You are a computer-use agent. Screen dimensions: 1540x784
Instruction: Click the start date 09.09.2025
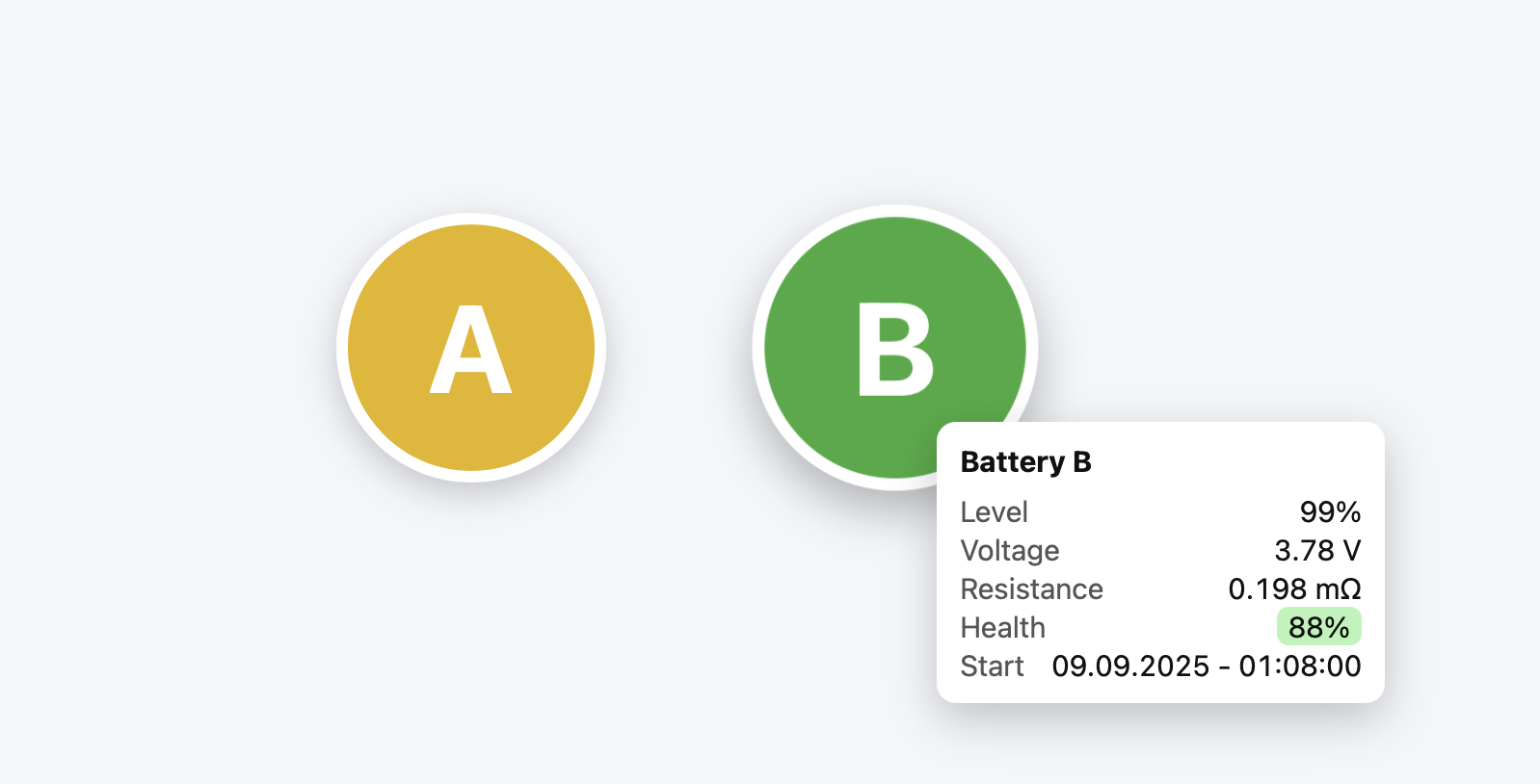(x=1130, y=666)
